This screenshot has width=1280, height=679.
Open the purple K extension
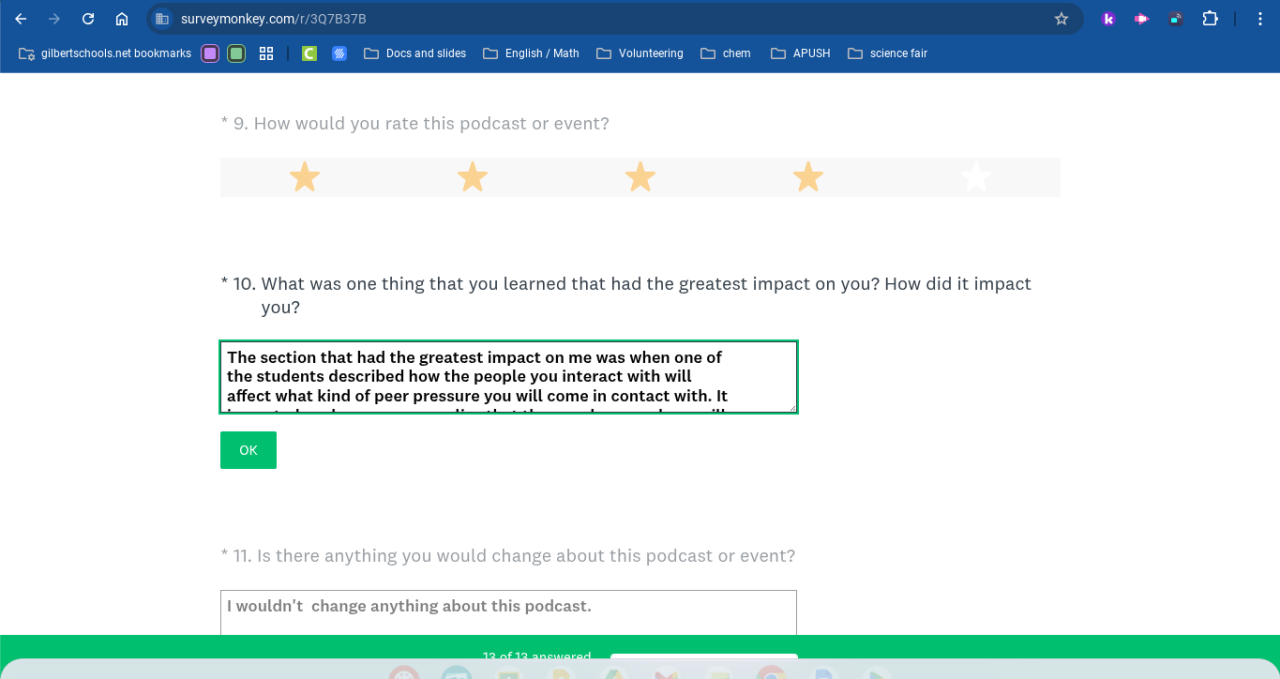point(1108,19)
